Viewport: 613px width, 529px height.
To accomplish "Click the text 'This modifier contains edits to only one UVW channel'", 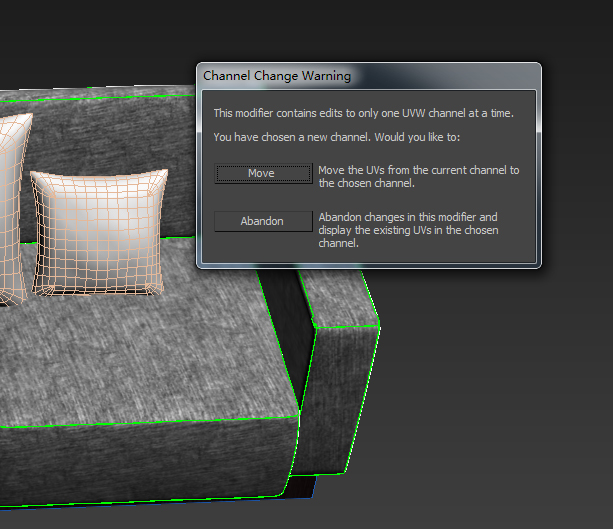I will pyautogui.click(x=340, y=113).
